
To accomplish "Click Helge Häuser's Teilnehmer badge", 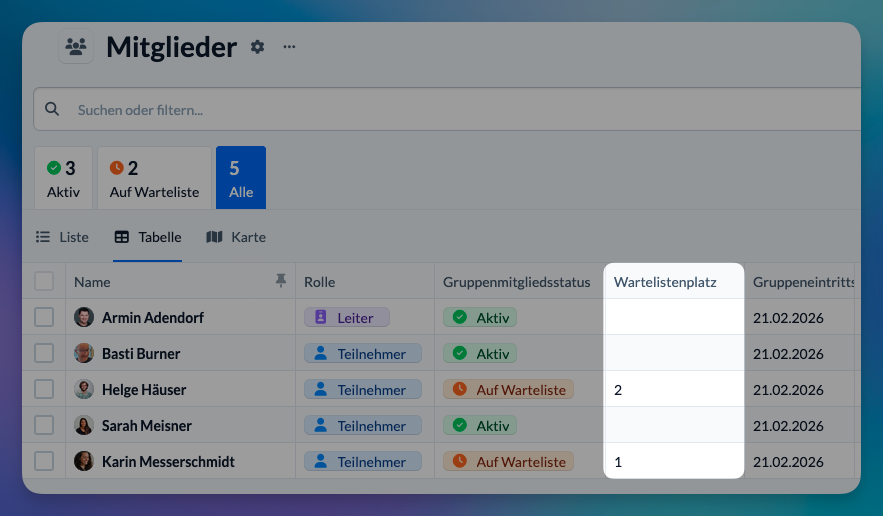I will [x=363, y=389].
